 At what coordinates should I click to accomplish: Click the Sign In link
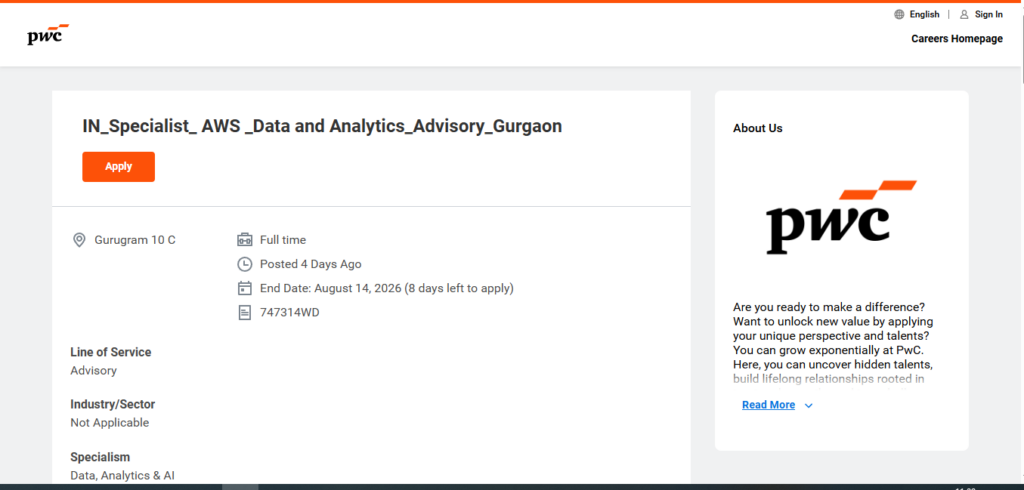(x=989, y=14)
